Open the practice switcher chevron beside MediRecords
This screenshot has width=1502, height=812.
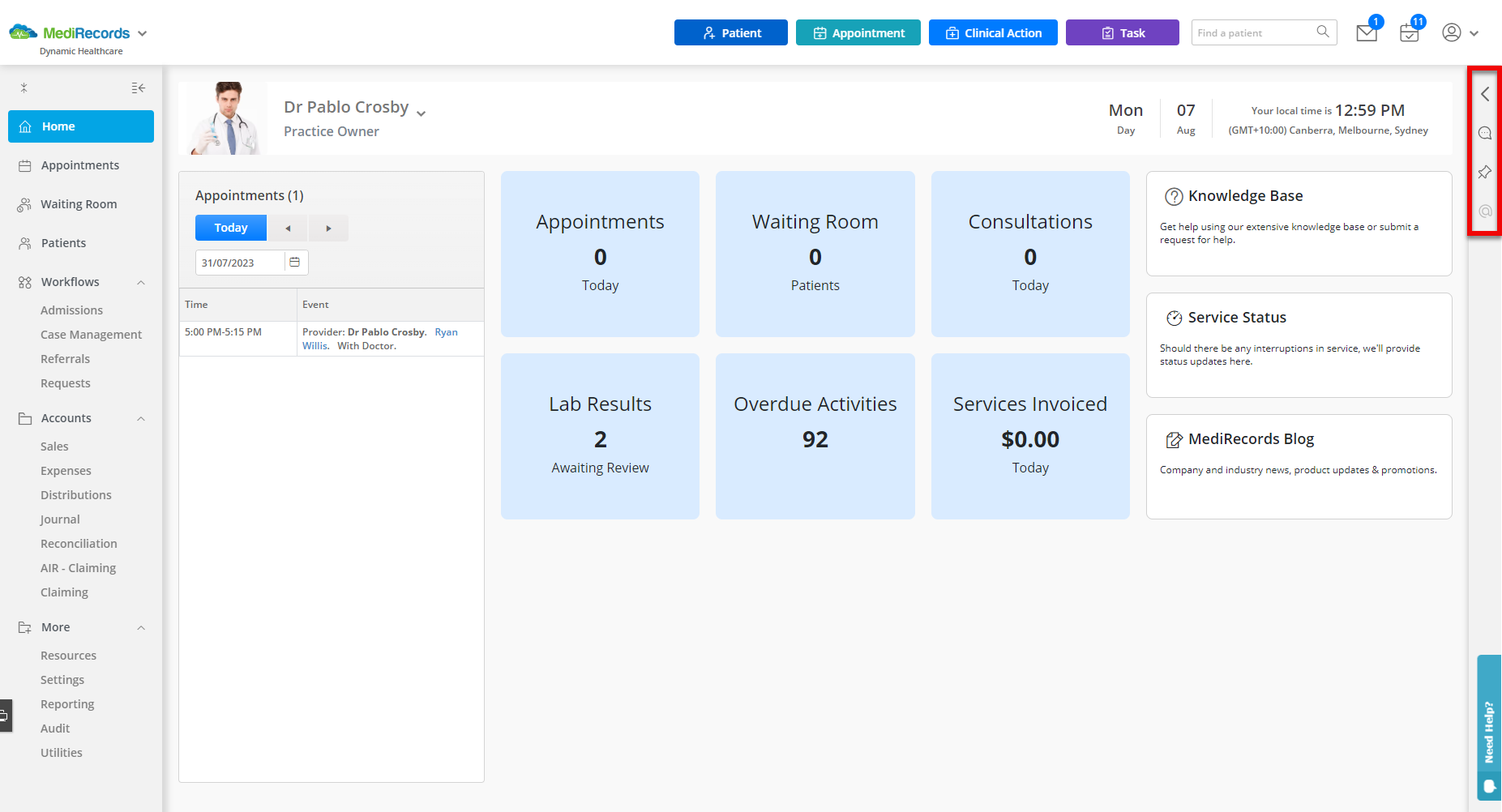click(143, 33)
